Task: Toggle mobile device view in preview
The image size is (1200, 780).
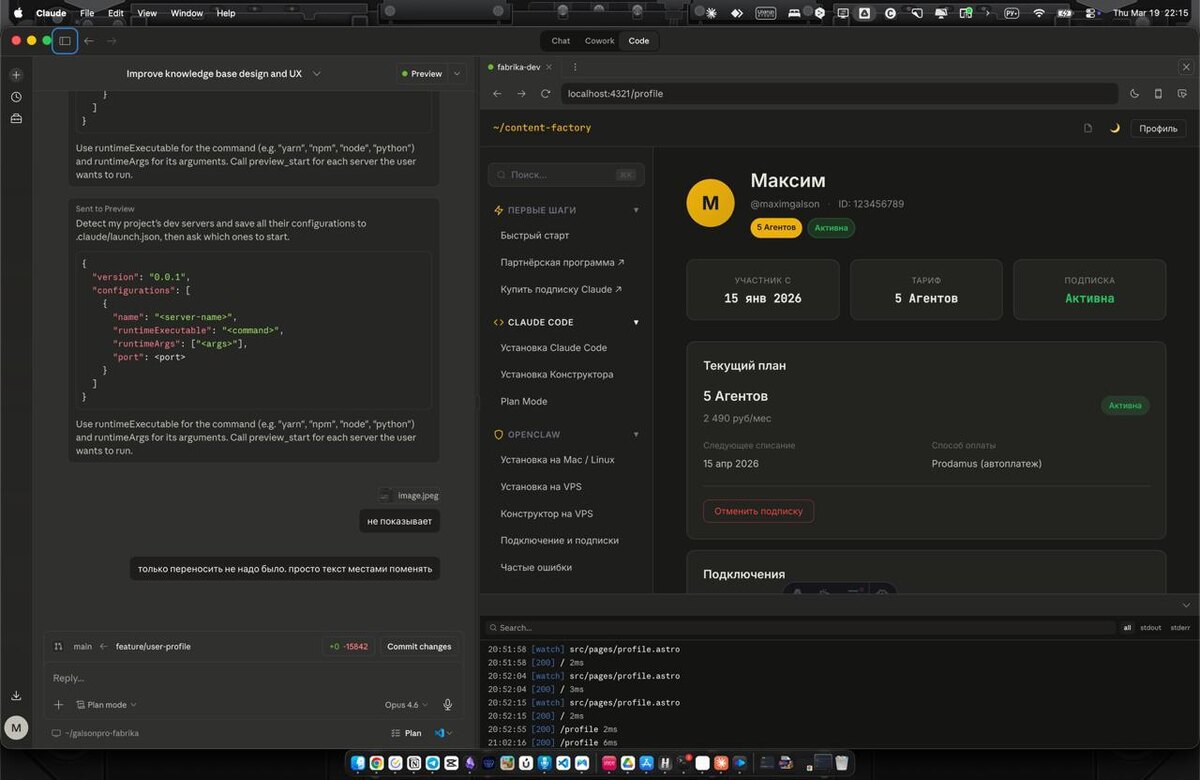Action: tap(1158, 94)
